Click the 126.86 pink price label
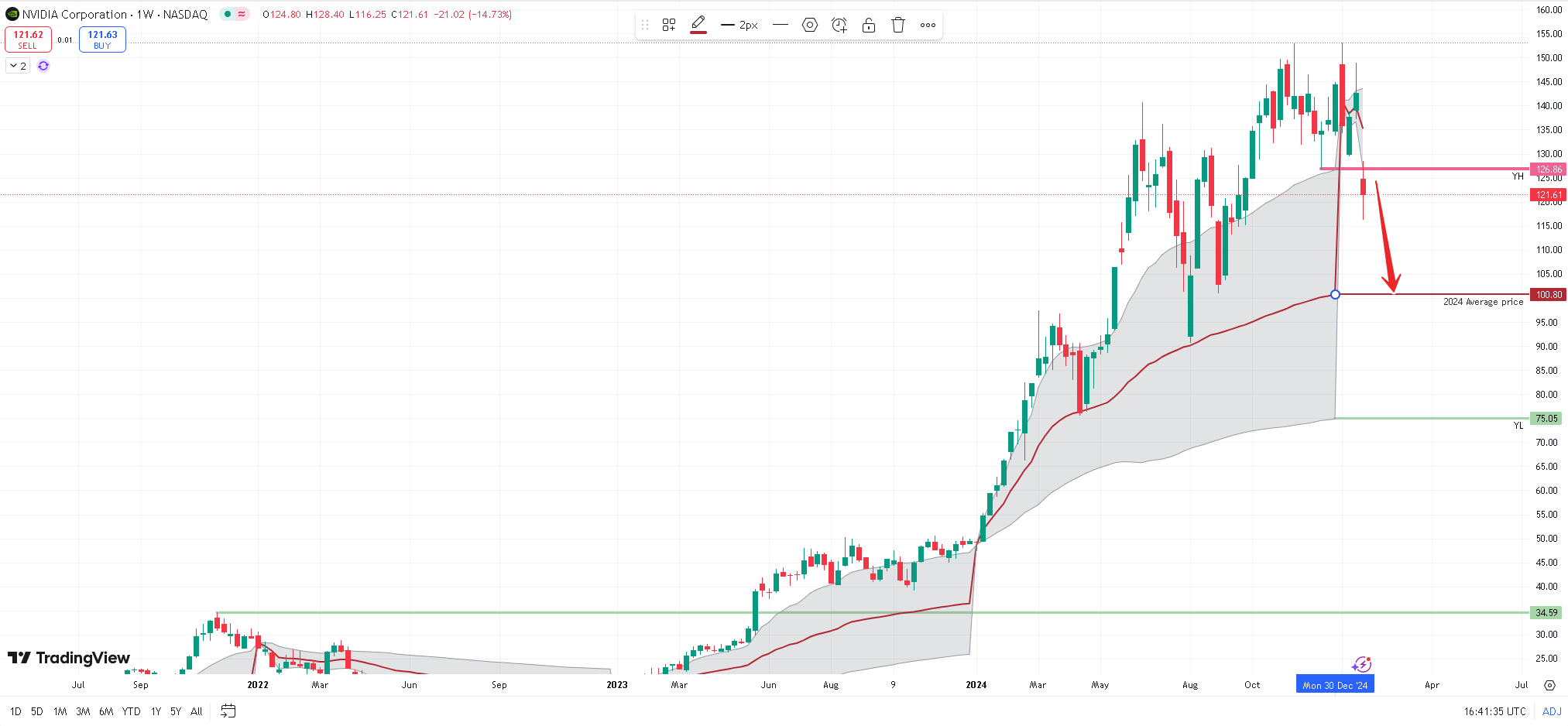1568x726 pixels. pyautogui.click(x=1549, y=169)
